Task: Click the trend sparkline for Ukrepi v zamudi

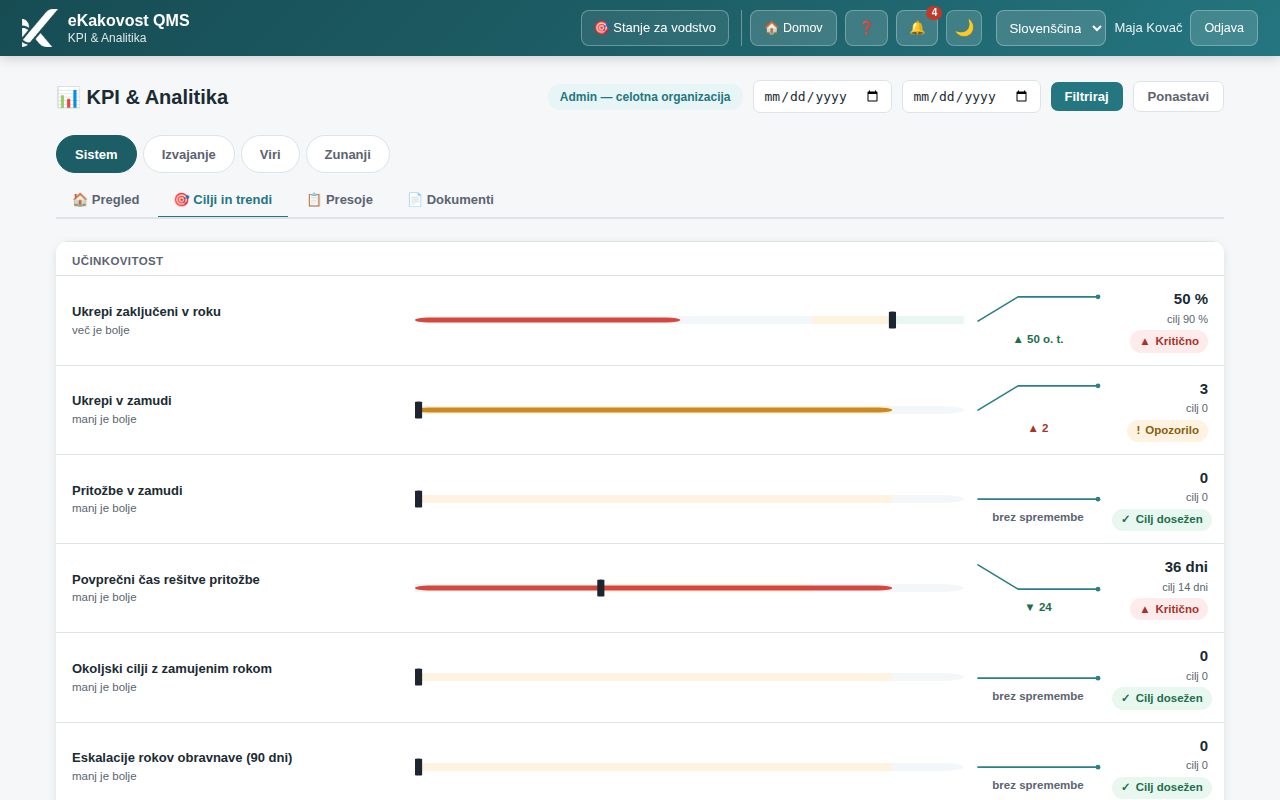Action: click(x=1038, y=398)
